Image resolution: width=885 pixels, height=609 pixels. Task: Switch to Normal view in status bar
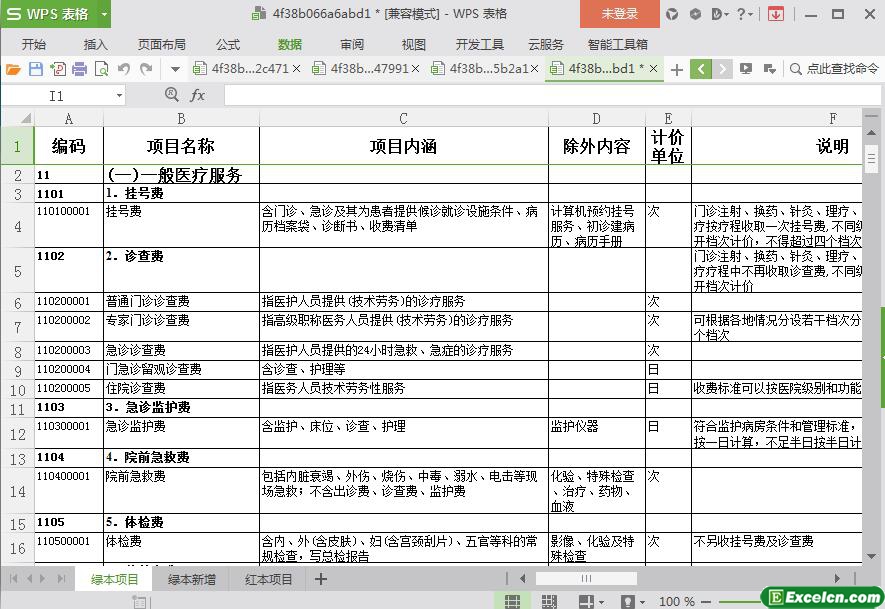pos(512,601)
